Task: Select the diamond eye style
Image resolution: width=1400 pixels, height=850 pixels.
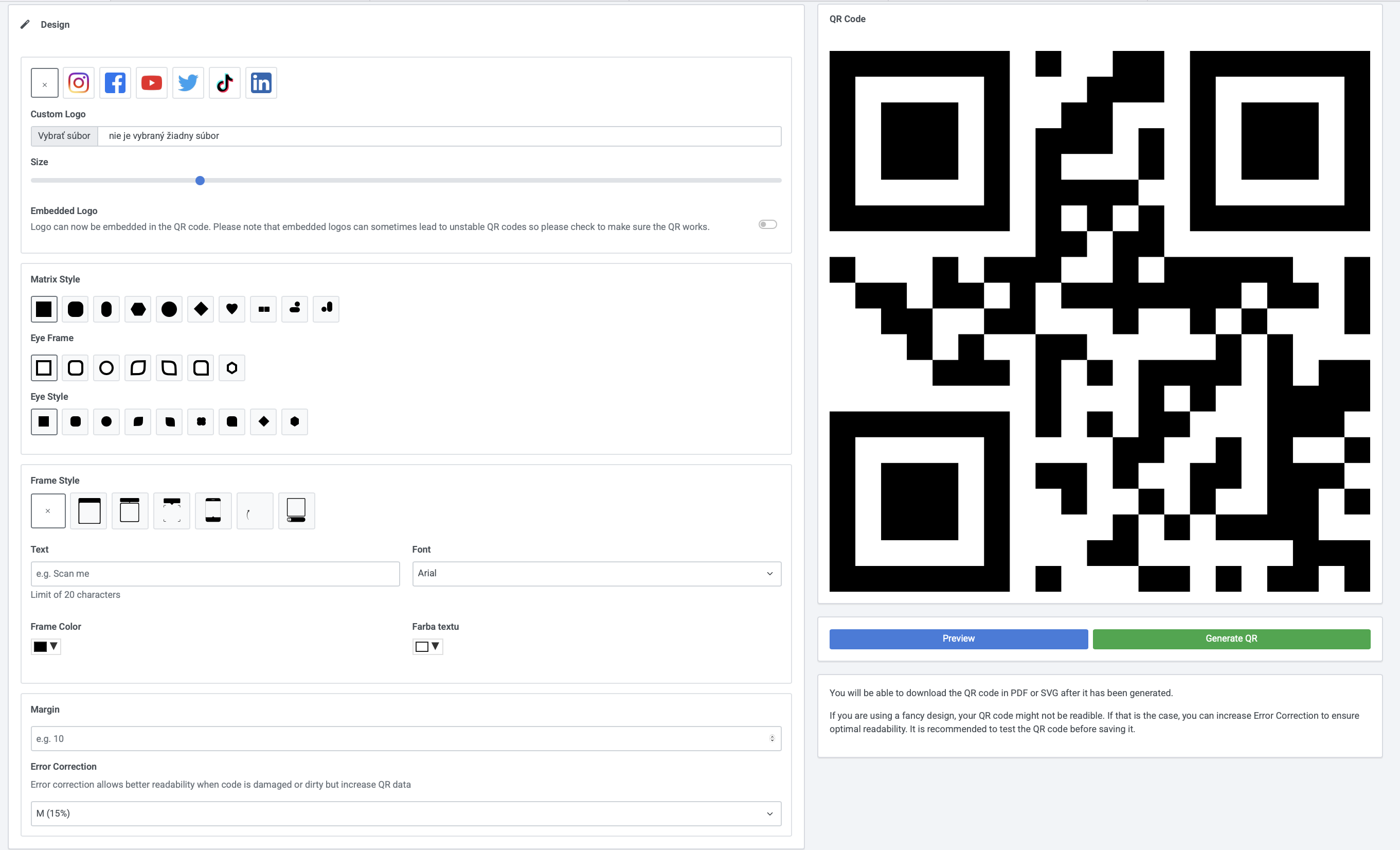Action: (x=264, y=422)
